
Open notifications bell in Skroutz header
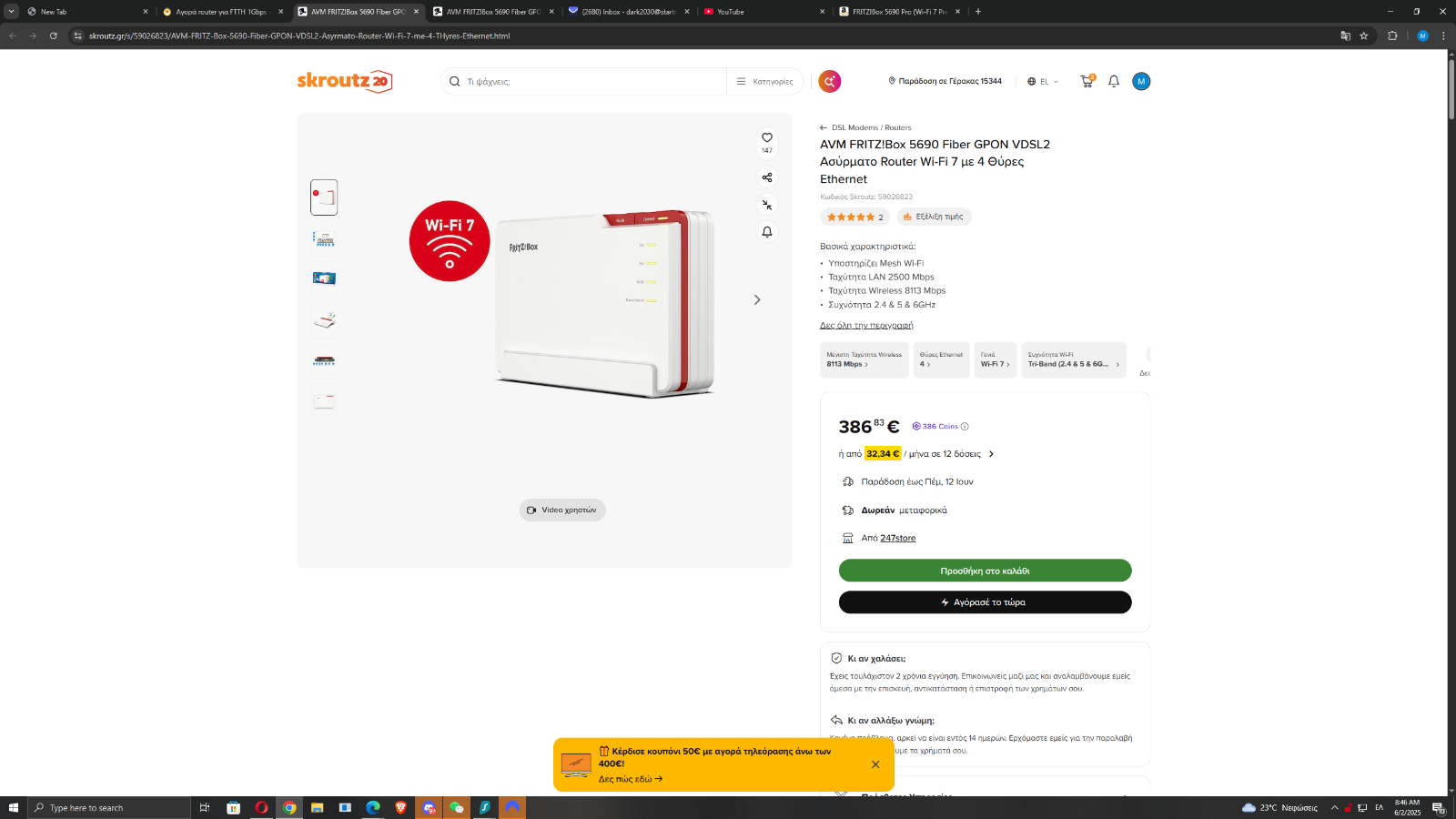(1114, 81)
